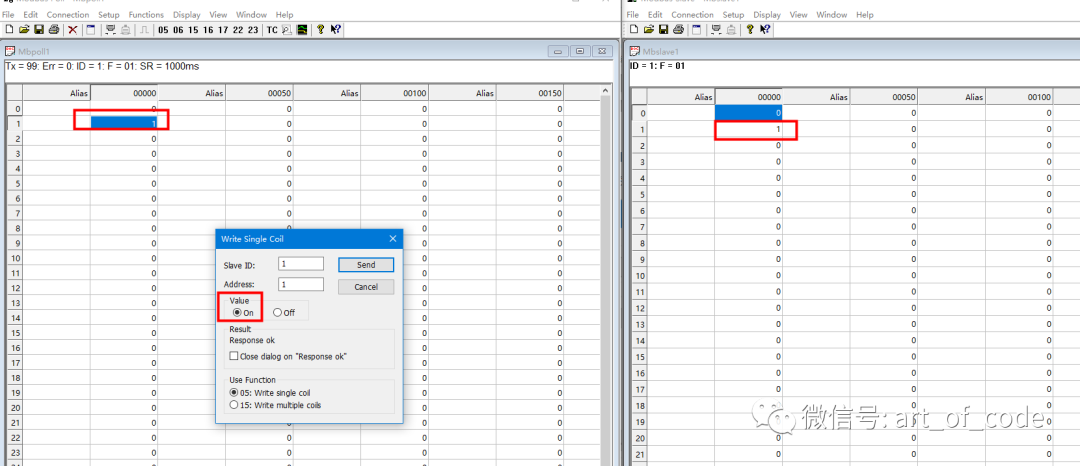Click Connect icon in Modbus Poll toolbar
Image resolution: width=1080 pixels, height=466 pixels.
pos(110,30)
